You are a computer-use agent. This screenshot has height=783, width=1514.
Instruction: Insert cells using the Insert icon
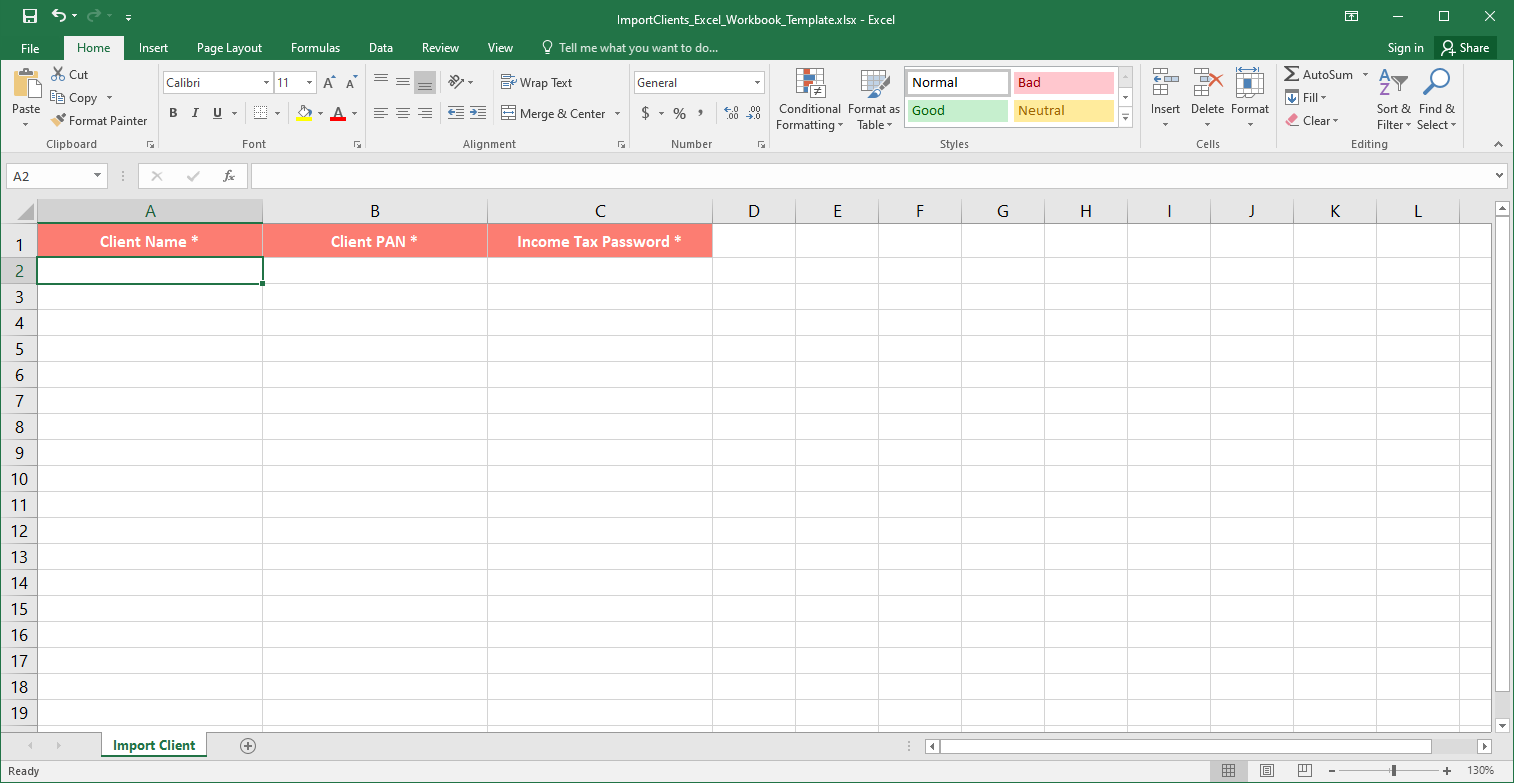click(x=1165, y=84)
